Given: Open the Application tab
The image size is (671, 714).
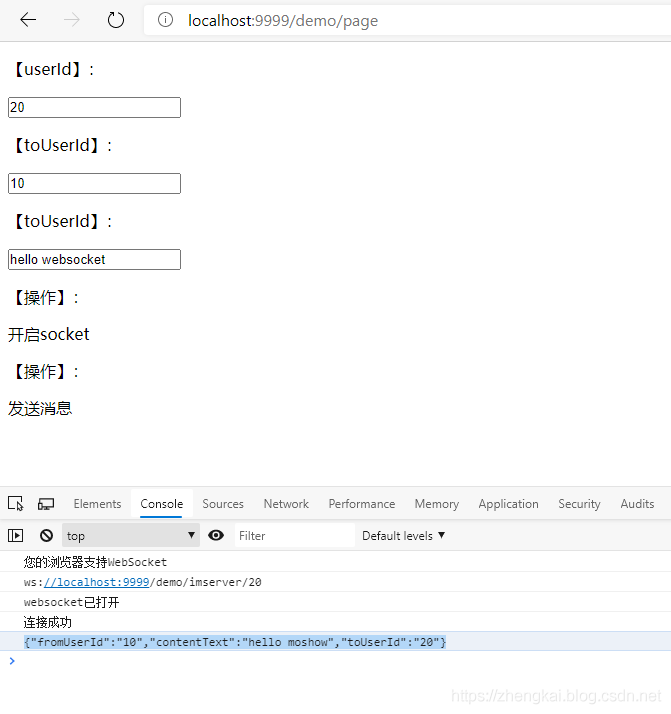Looking at the screenshot, I should tap(508, 504).
